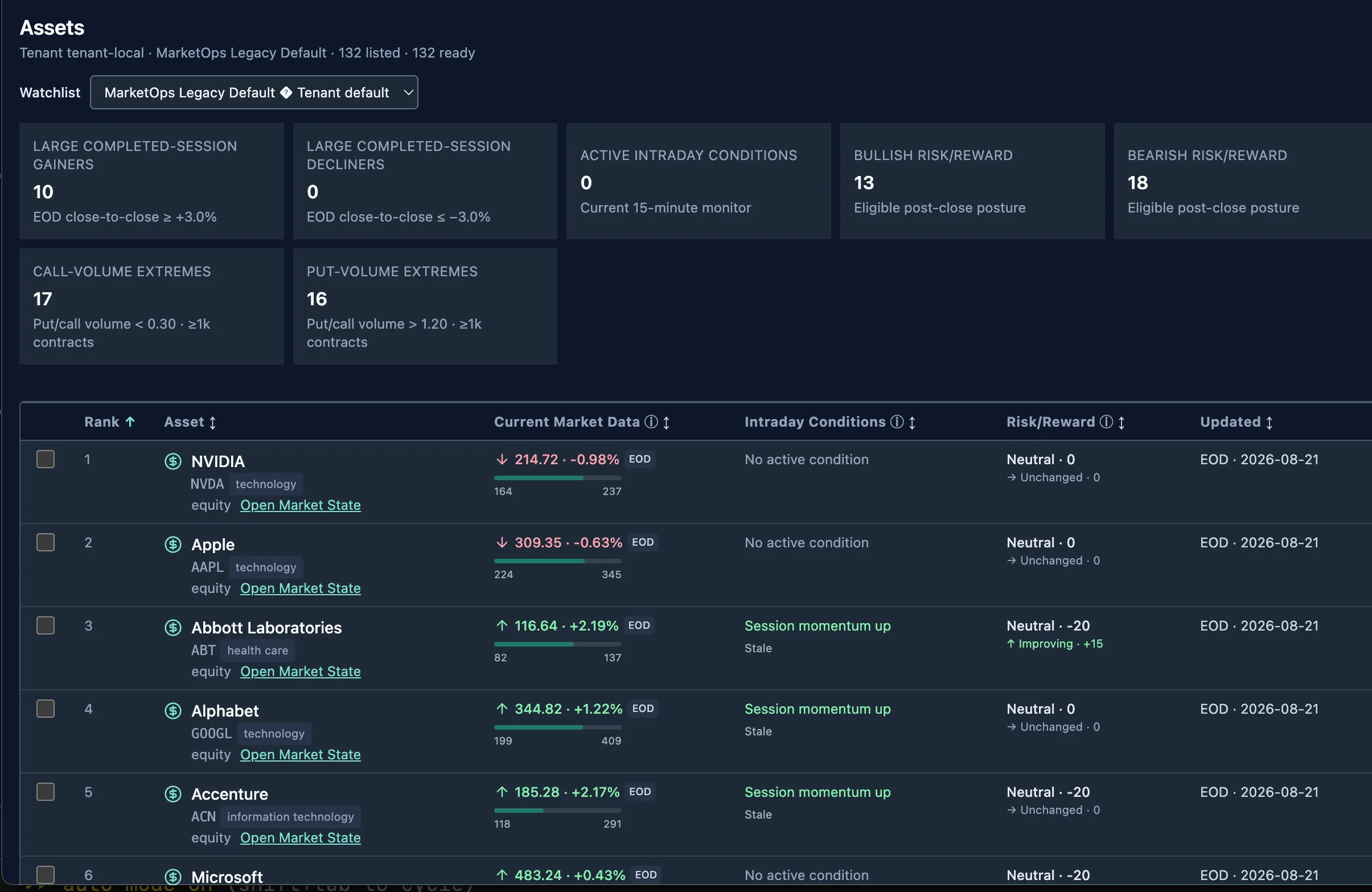Open Market State link for Accenture
Viewport: 1372px width, 892px height.
click(301, 837)
